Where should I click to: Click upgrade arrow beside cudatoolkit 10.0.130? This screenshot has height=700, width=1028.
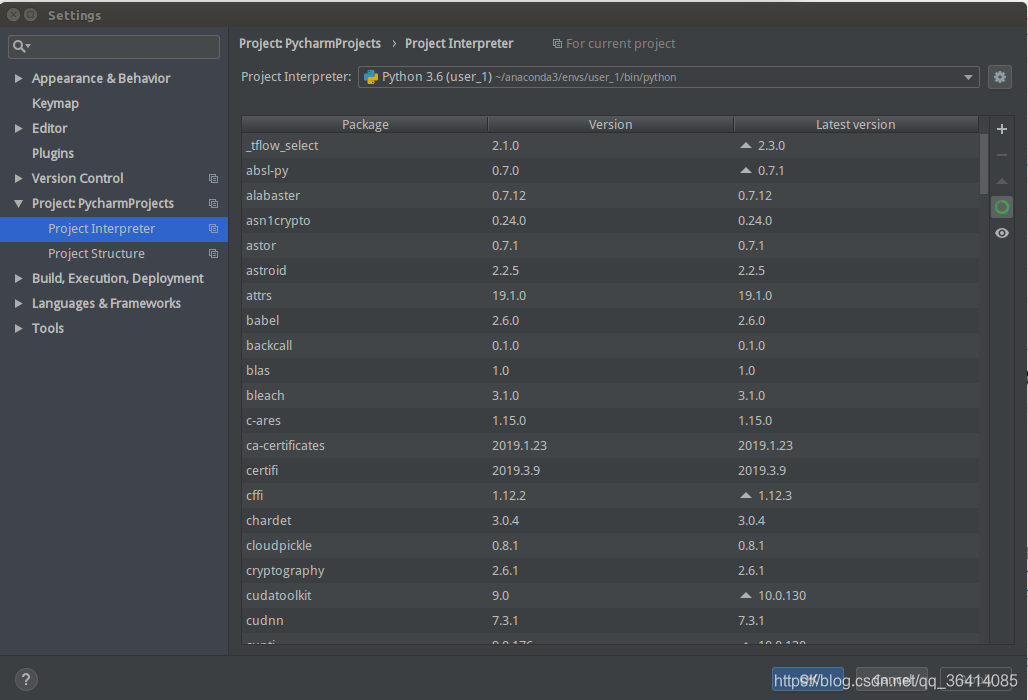[x=745, y=595]
